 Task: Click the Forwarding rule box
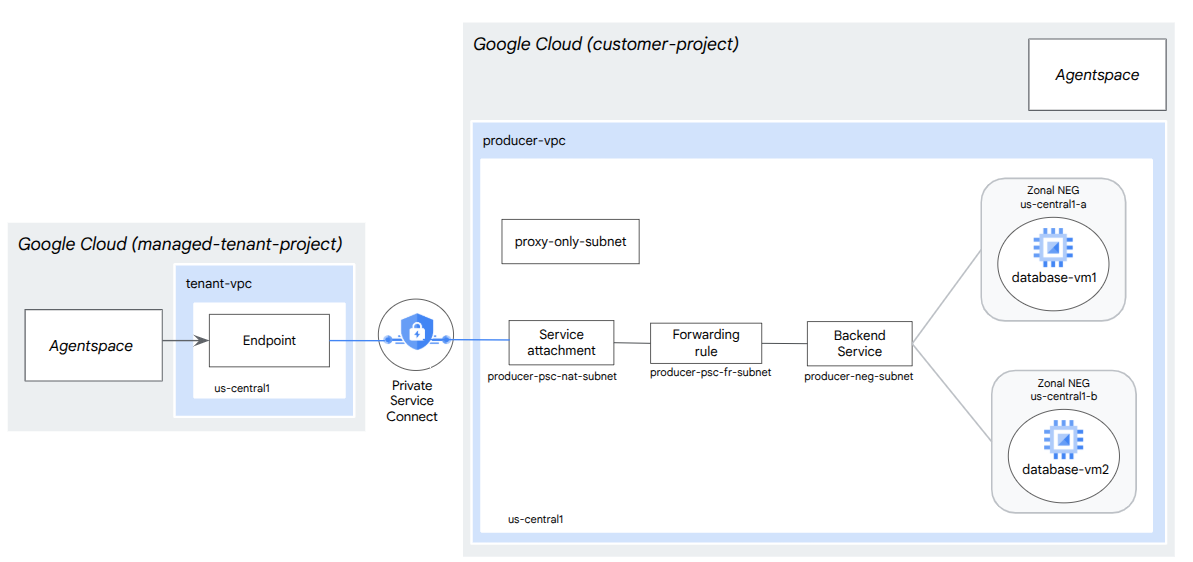pyautogui.click(x=705, y=343)
